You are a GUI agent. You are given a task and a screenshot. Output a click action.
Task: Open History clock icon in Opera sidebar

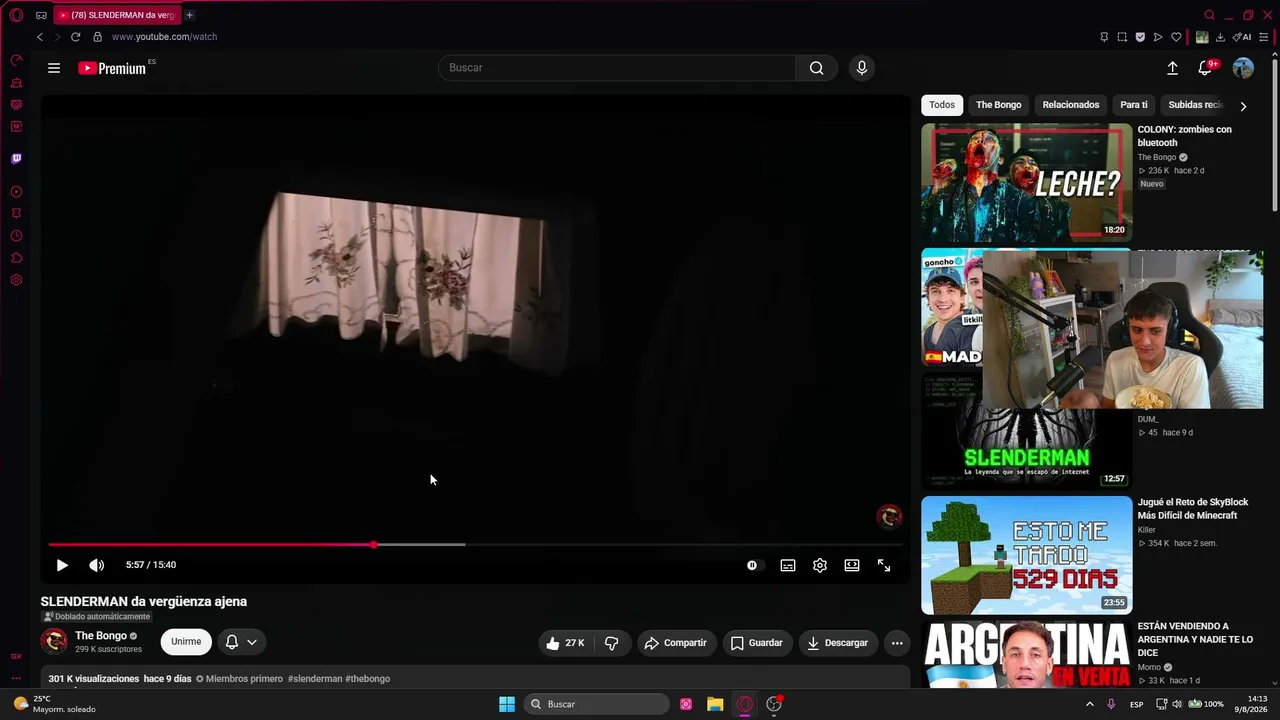point(16,236)
